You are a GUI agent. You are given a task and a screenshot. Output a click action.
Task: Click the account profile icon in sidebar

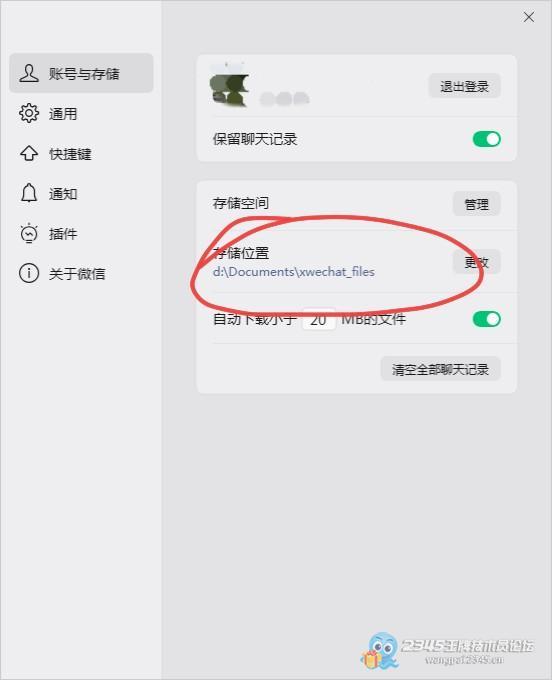[x=29, y=73]
